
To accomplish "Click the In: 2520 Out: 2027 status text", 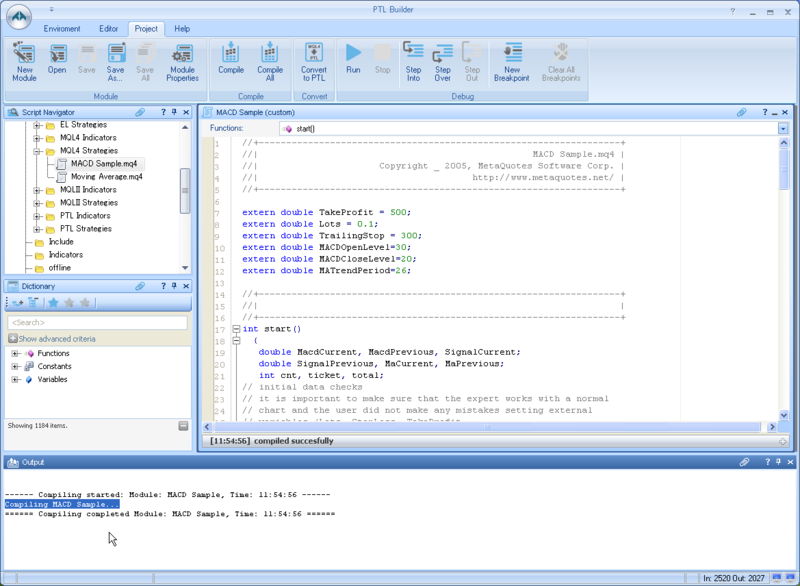I will click(733, 578).
